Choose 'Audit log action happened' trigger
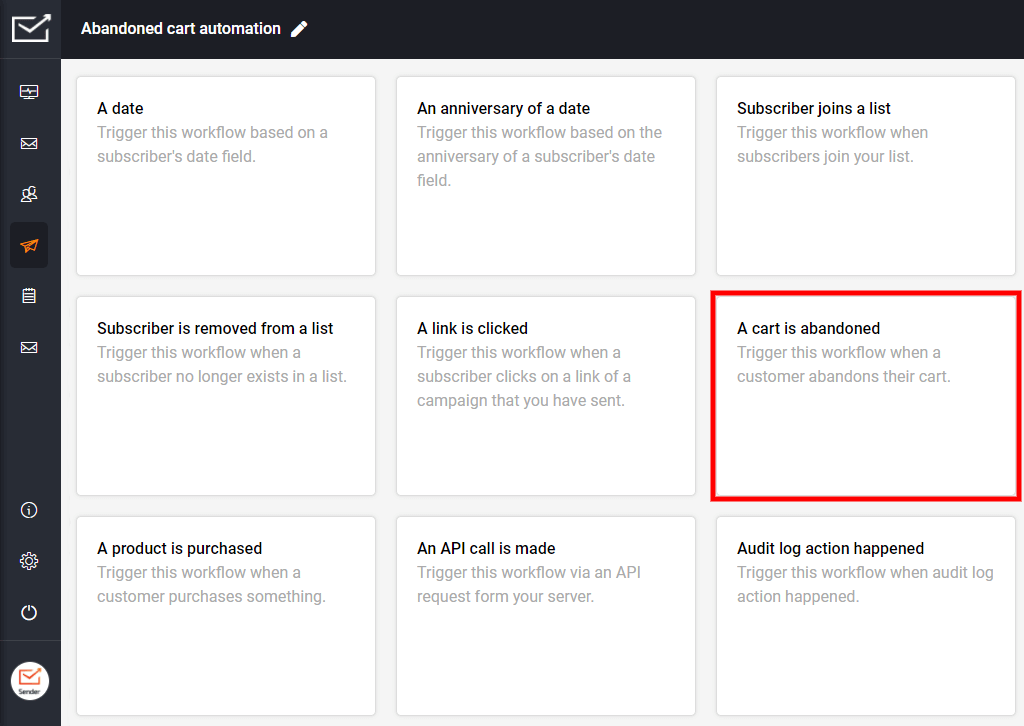 [x=866, y=616]
